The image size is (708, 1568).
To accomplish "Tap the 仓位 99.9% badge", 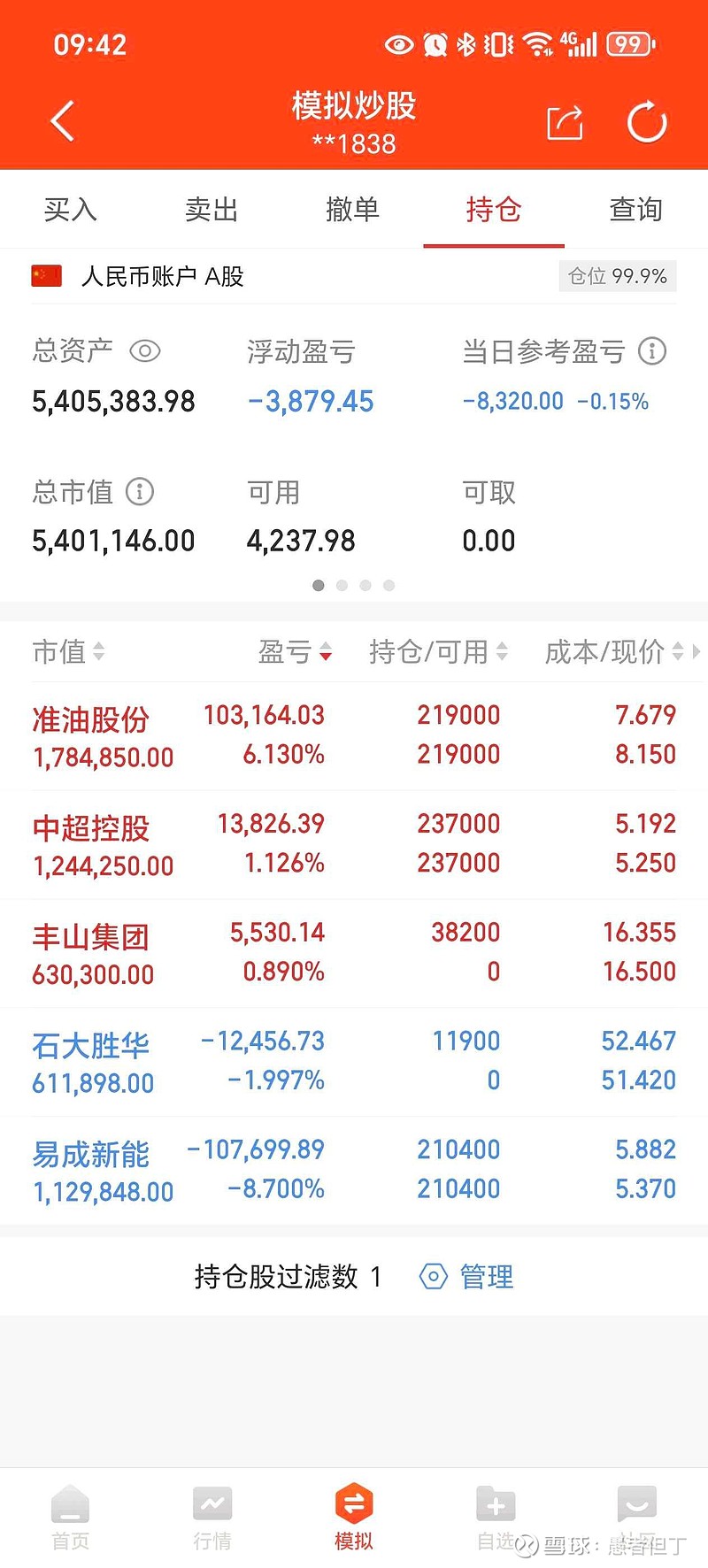I will pos(618,276).
